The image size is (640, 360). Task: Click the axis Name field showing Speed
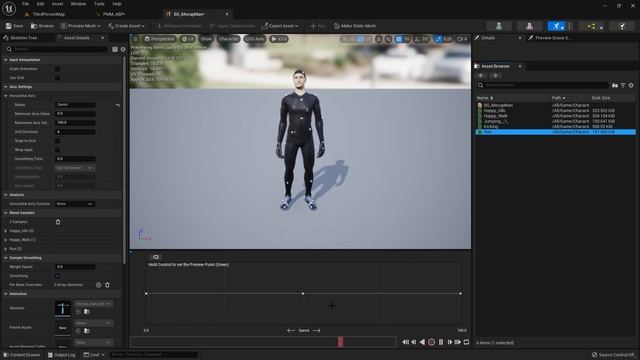[x=75, y=104]
